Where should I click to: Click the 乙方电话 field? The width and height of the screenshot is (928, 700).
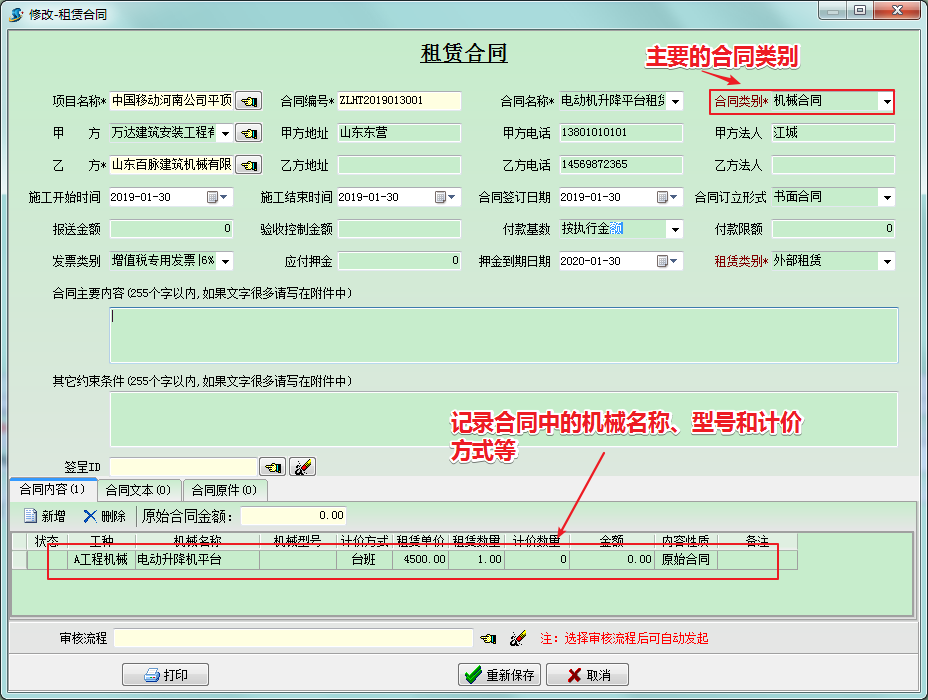pyautogui.click(x=621, y=164)
